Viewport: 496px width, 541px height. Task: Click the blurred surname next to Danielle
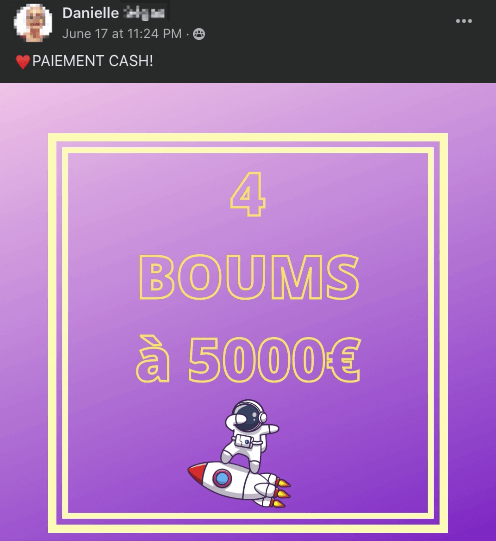(x=144, y=13)
